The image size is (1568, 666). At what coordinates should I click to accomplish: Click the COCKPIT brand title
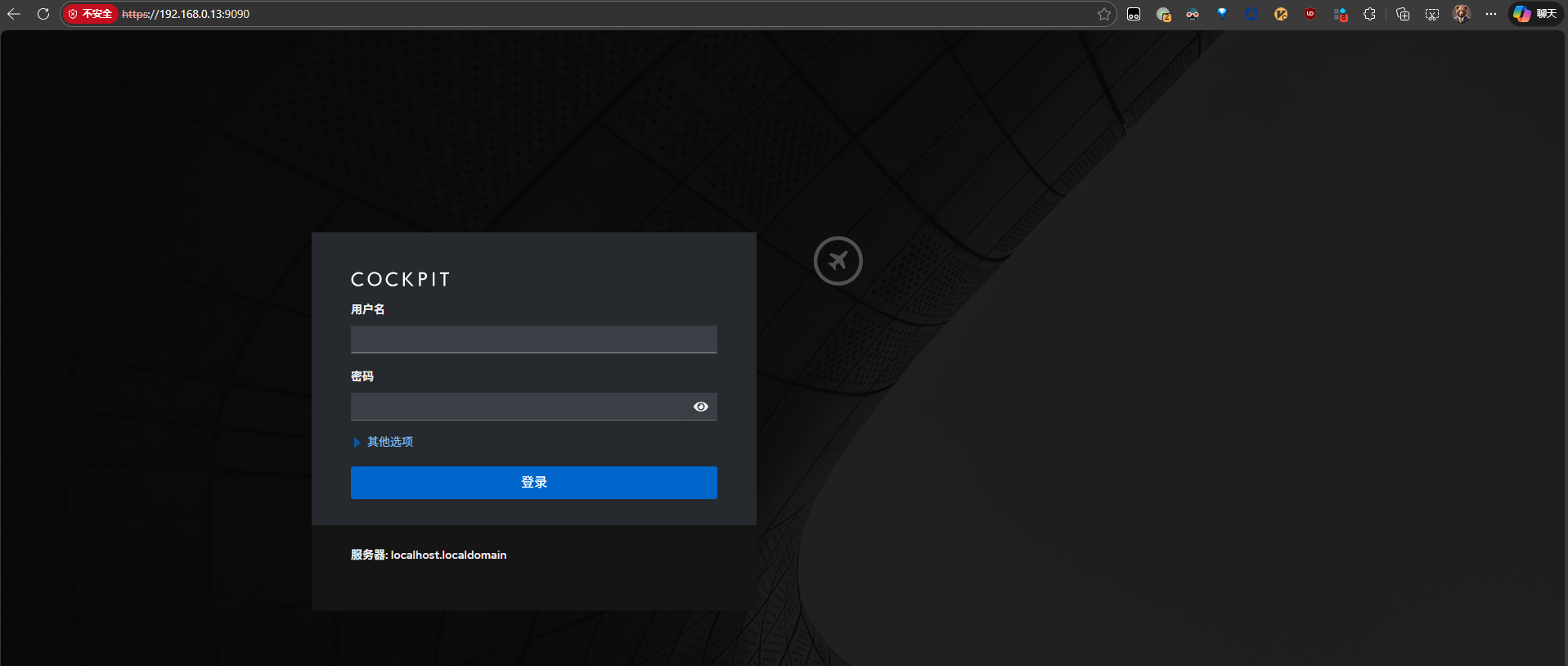pos(401,280)
